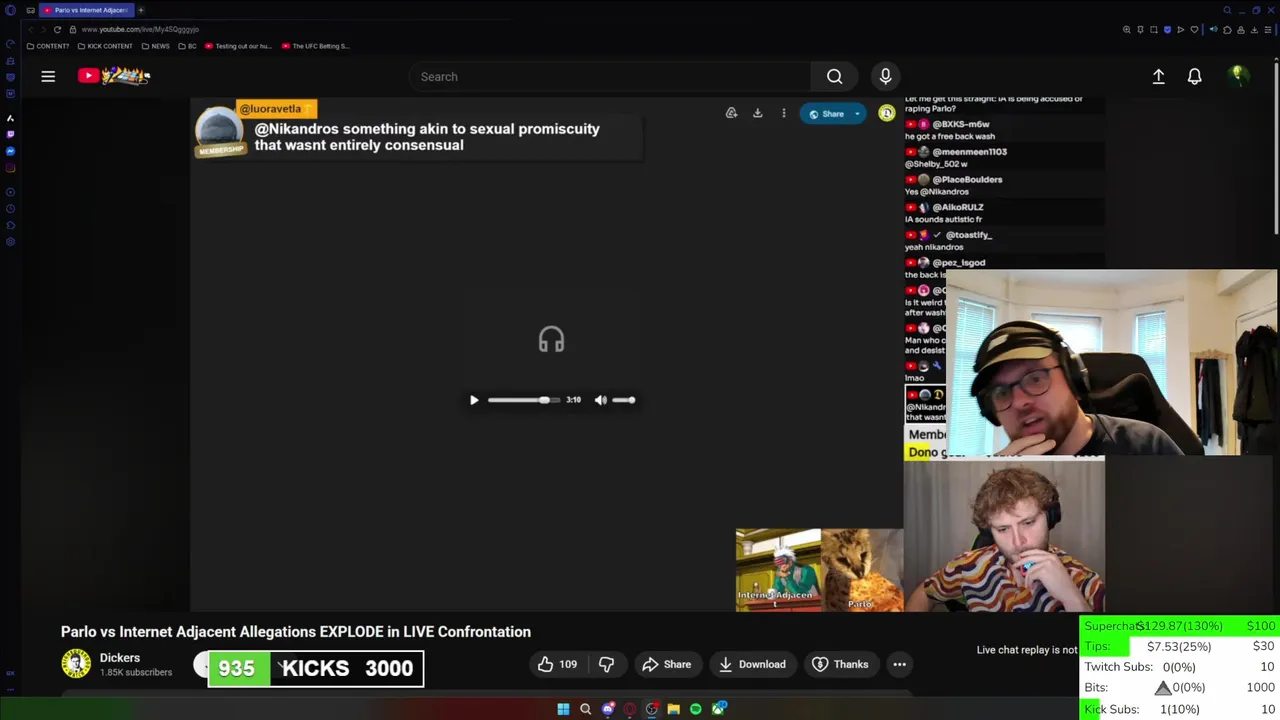Open the 'Testing out our hu...' bookmark
Image resolution: width=1280 pixels, height=720 pixels.
[238, 46]
